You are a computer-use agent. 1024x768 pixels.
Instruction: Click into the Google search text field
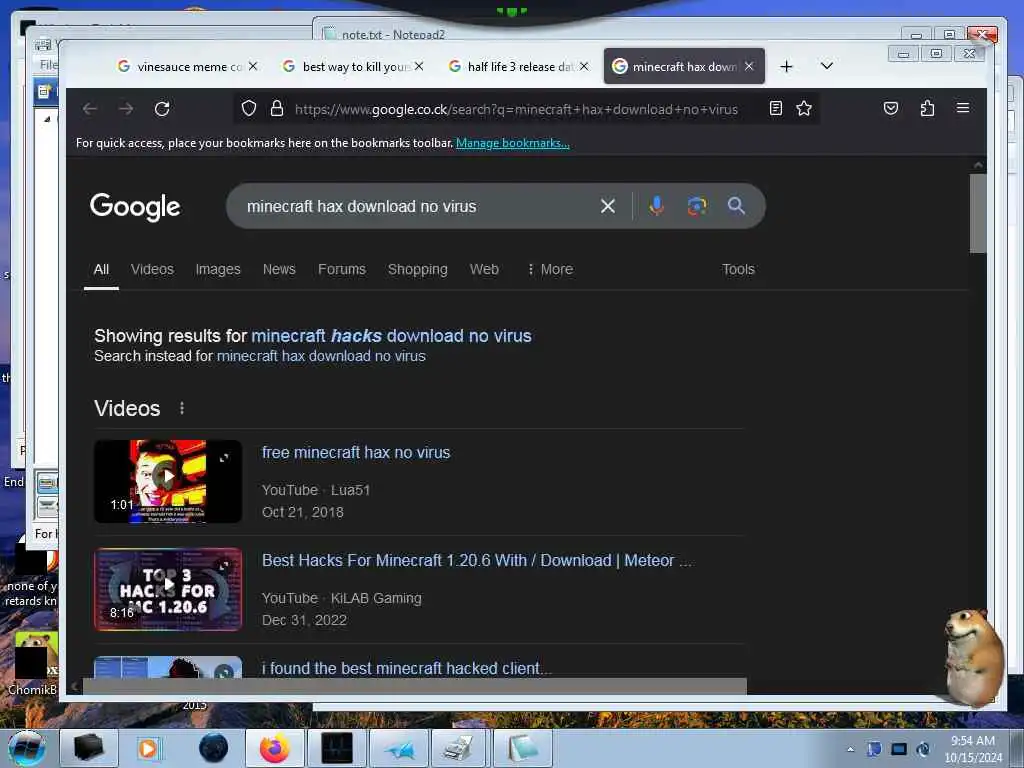pyautogui.click(x=418, y=206)
